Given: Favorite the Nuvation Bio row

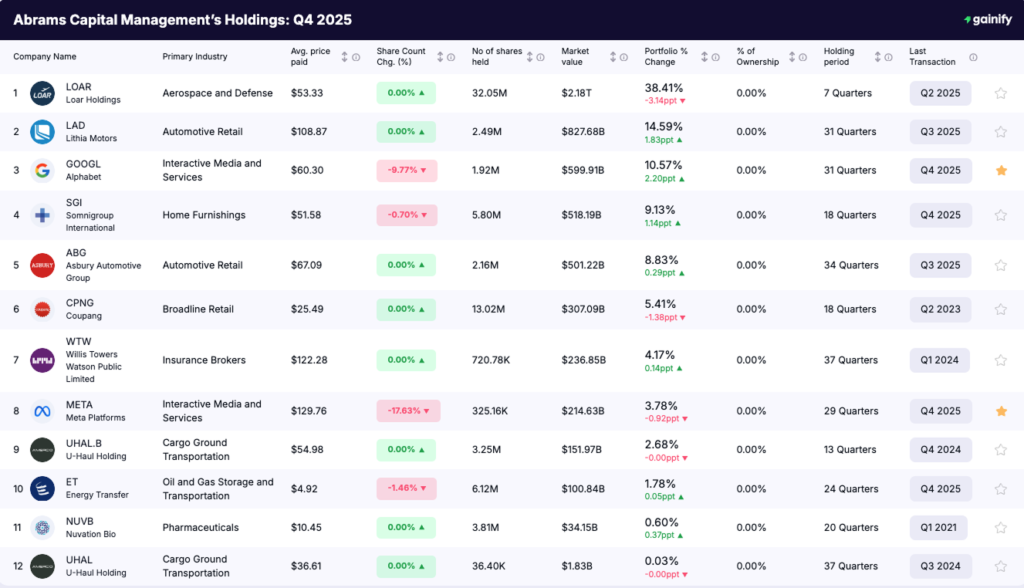Looking at the screenshot, I should tap(999, 527).
